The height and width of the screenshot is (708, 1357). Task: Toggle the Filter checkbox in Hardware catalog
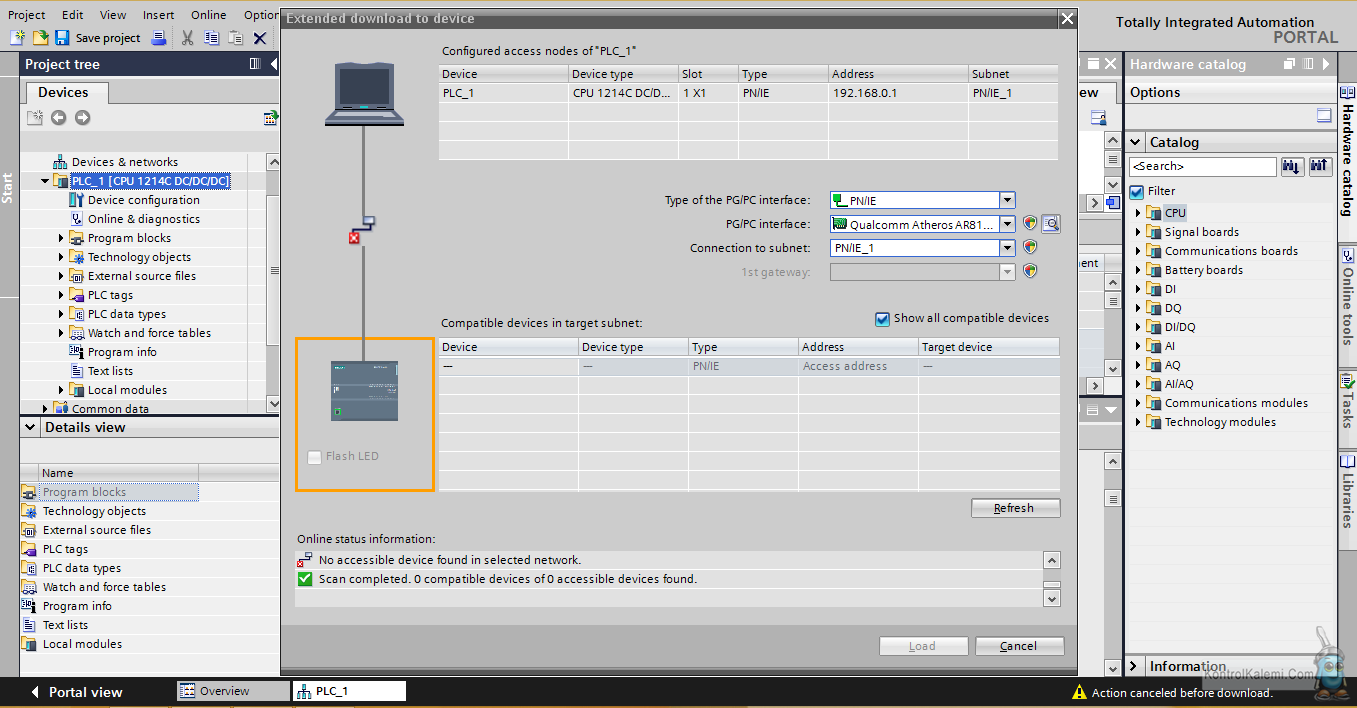point(1136,191)
